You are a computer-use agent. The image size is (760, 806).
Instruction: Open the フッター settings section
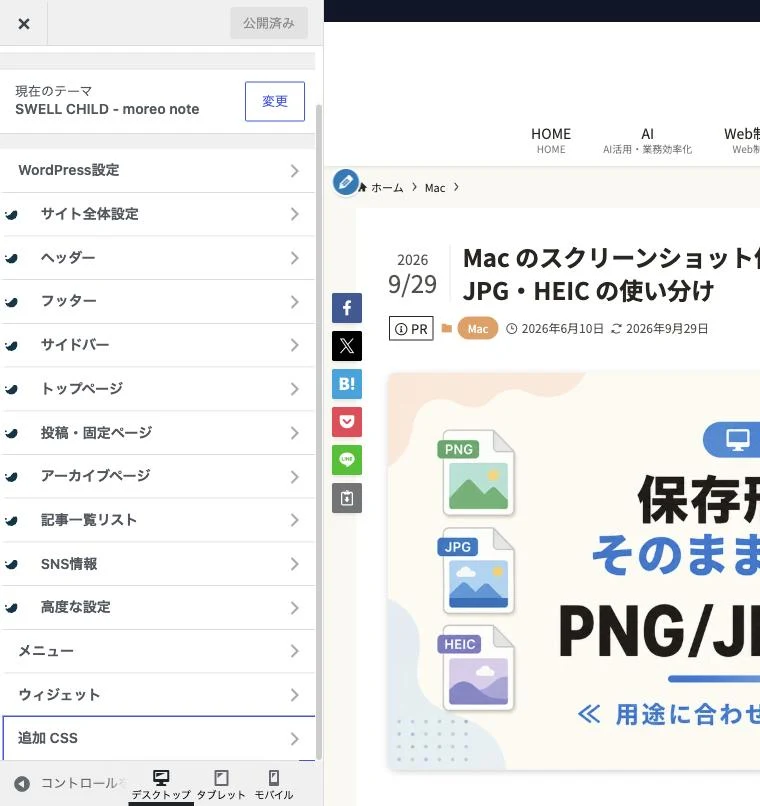158,302
